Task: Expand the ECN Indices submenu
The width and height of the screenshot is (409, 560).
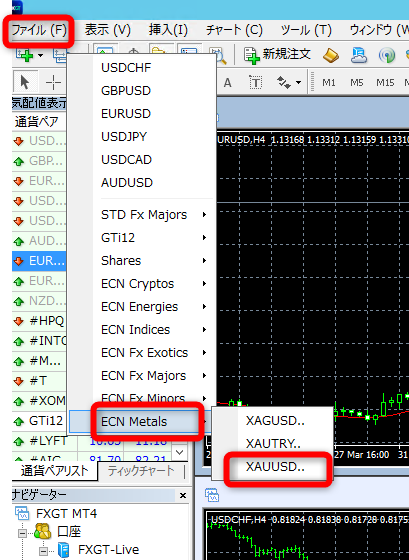Action: [141, 330]
